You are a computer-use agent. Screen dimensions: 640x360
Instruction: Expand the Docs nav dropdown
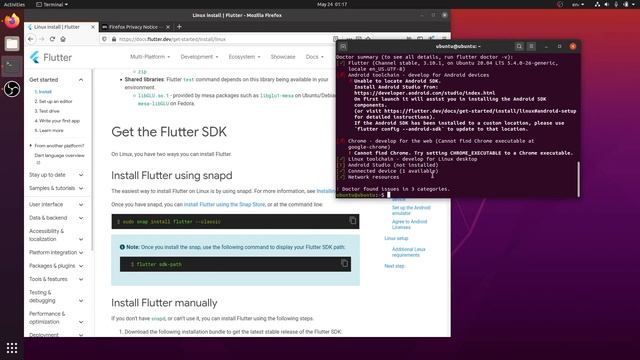[x=314, y=57]
